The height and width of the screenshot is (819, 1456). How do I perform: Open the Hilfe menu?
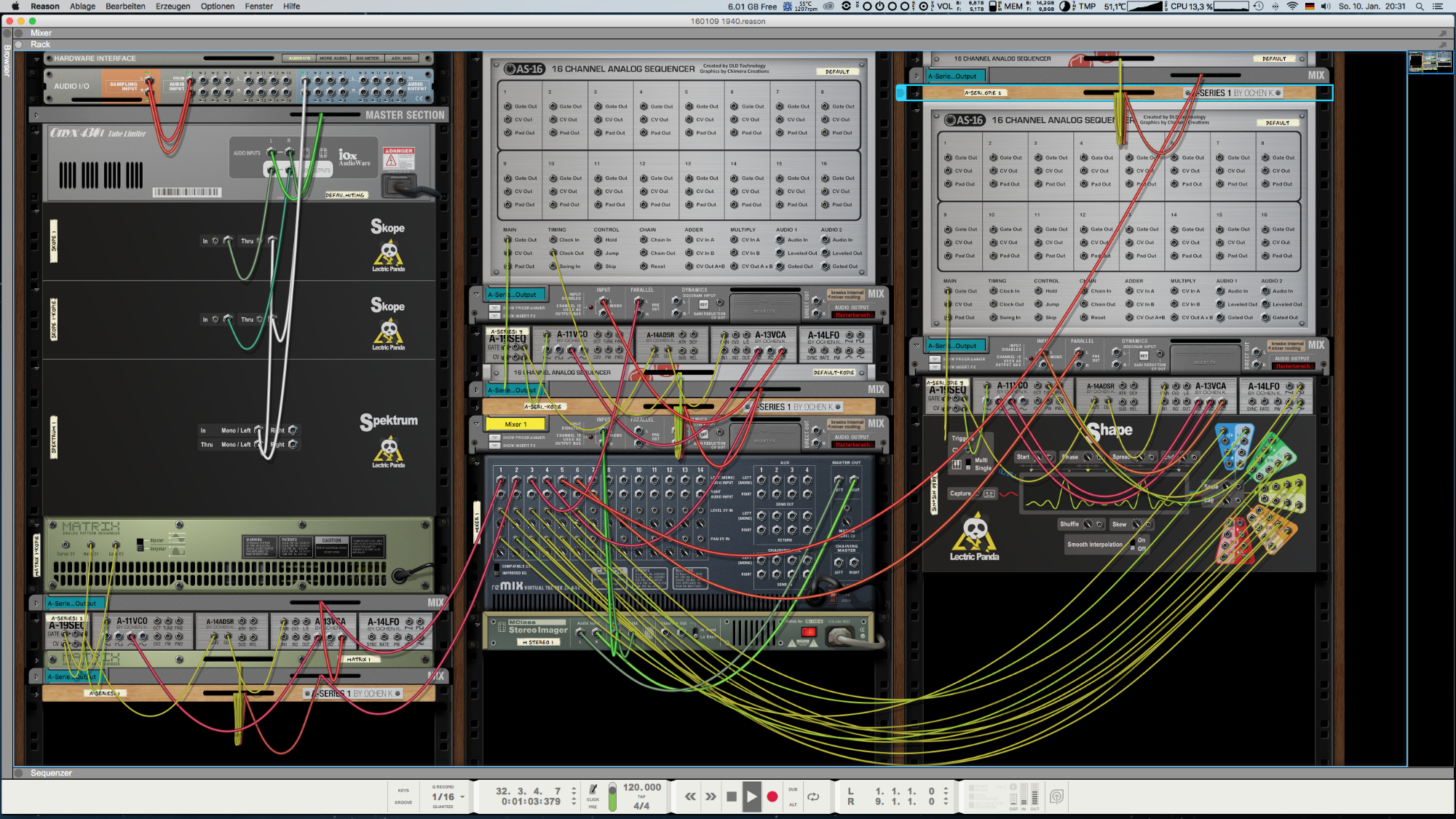click(x=292, y=7)
